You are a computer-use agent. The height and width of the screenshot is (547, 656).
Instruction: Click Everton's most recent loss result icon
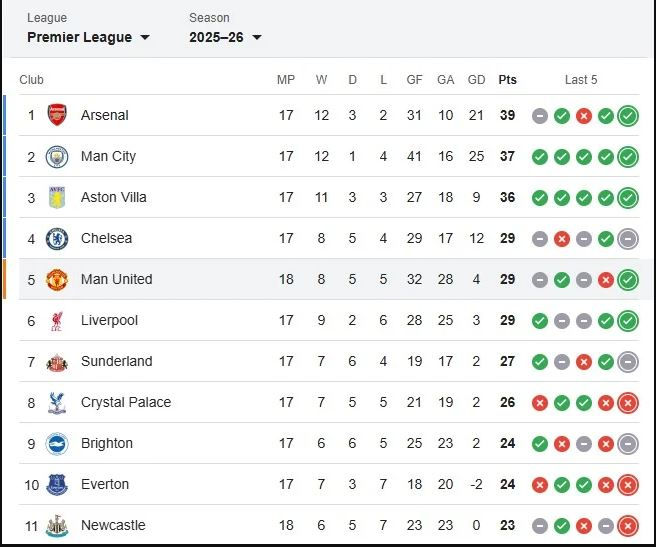(x=628, y=484)
